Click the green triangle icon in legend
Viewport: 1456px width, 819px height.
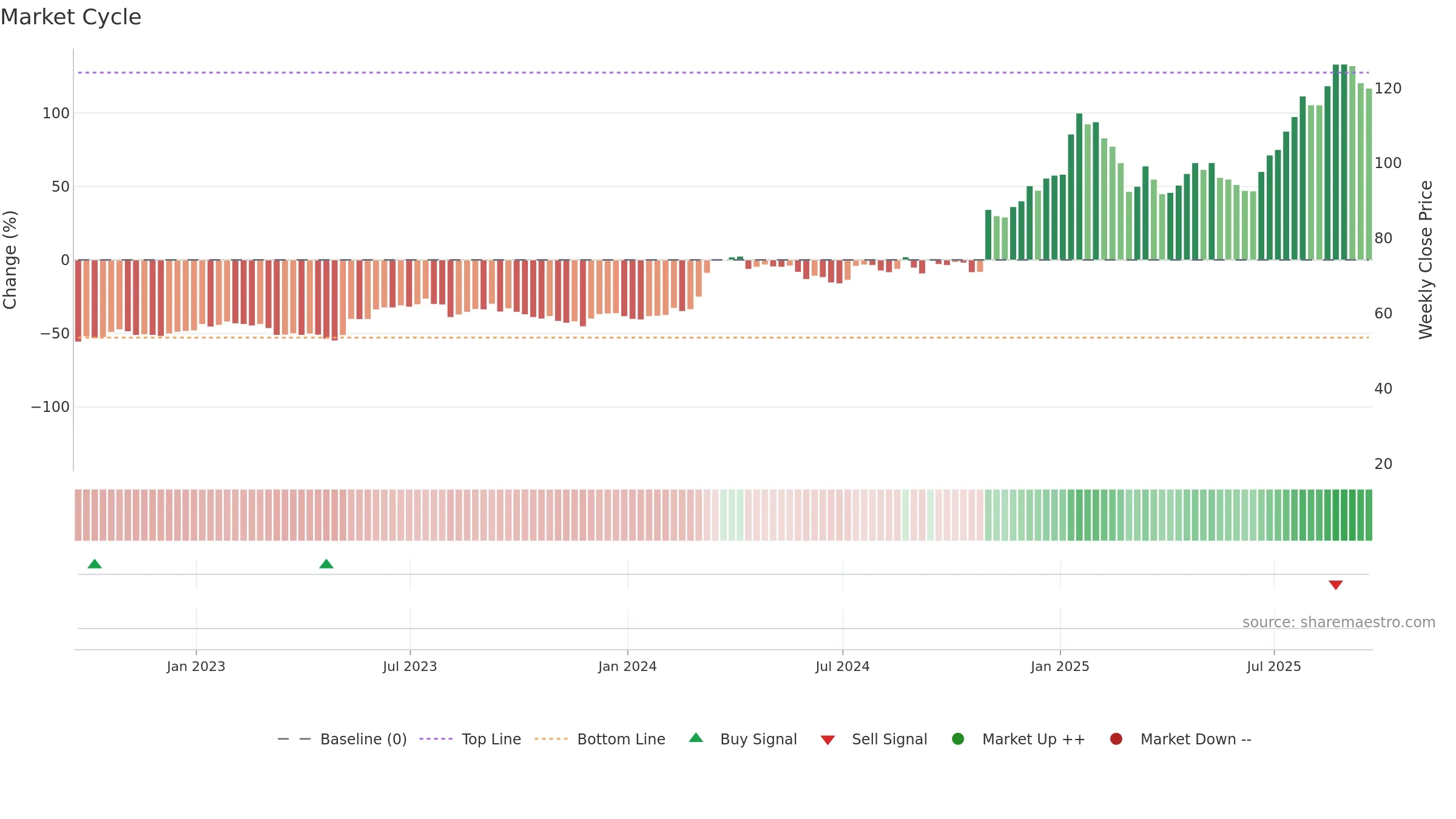pyautogui.click(x=696, y=738)
